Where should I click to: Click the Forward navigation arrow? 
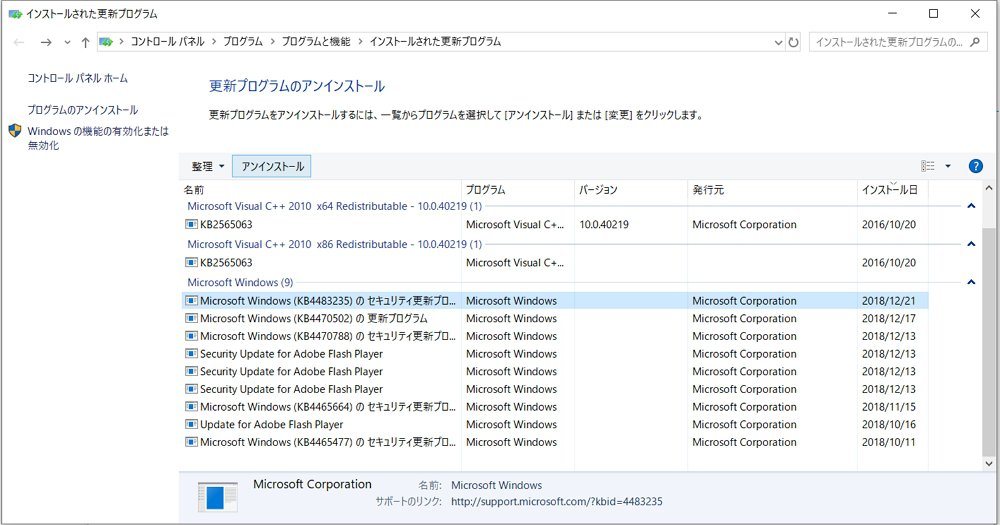pos(46,42)
